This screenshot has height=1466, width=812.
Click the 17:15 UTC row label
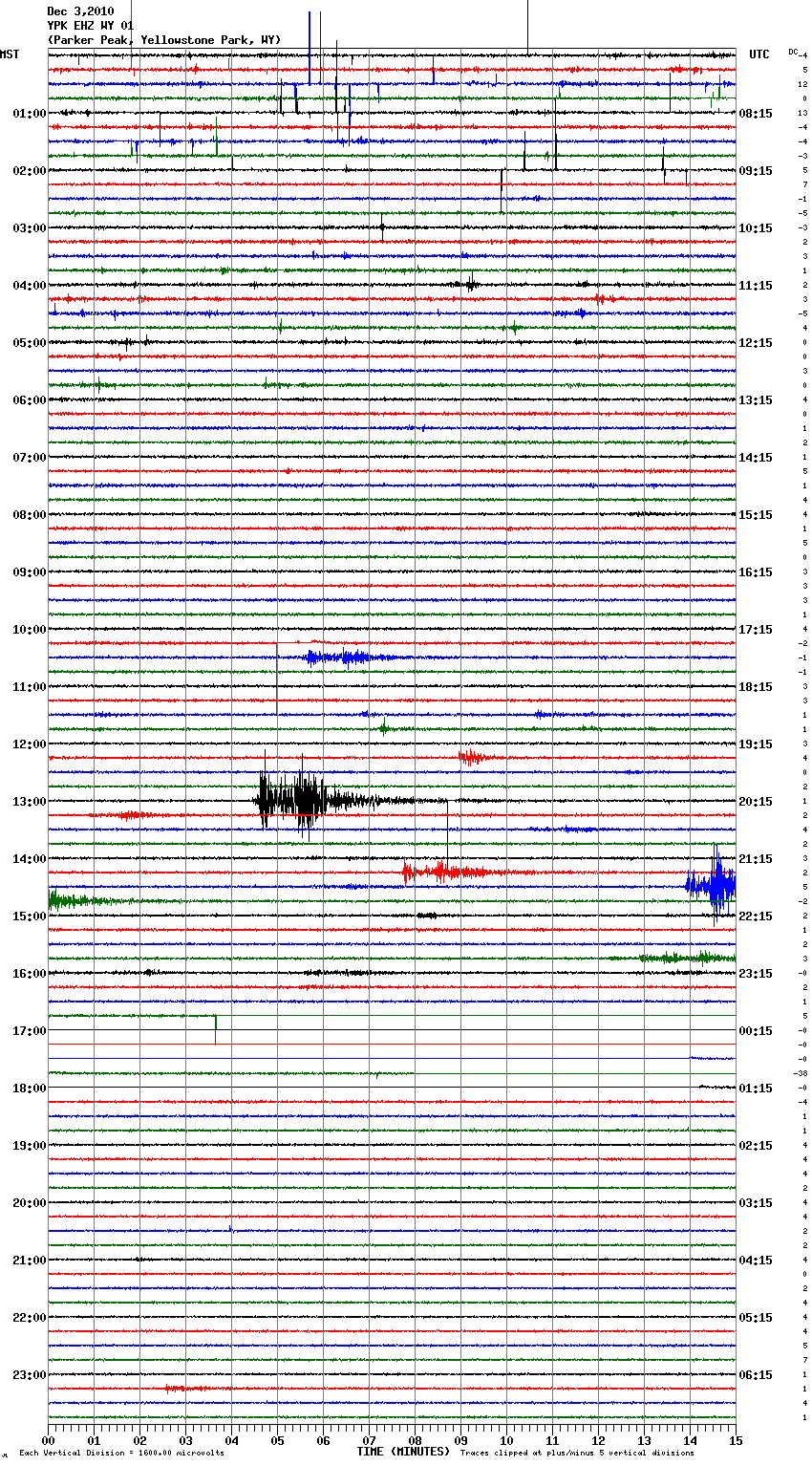pyautogui.click(x=756, y=630)
